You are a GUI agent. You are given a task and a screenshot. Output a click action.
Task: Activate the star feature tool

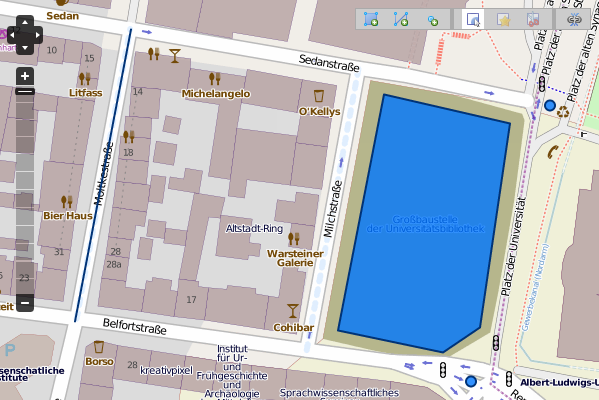(503, 19)
